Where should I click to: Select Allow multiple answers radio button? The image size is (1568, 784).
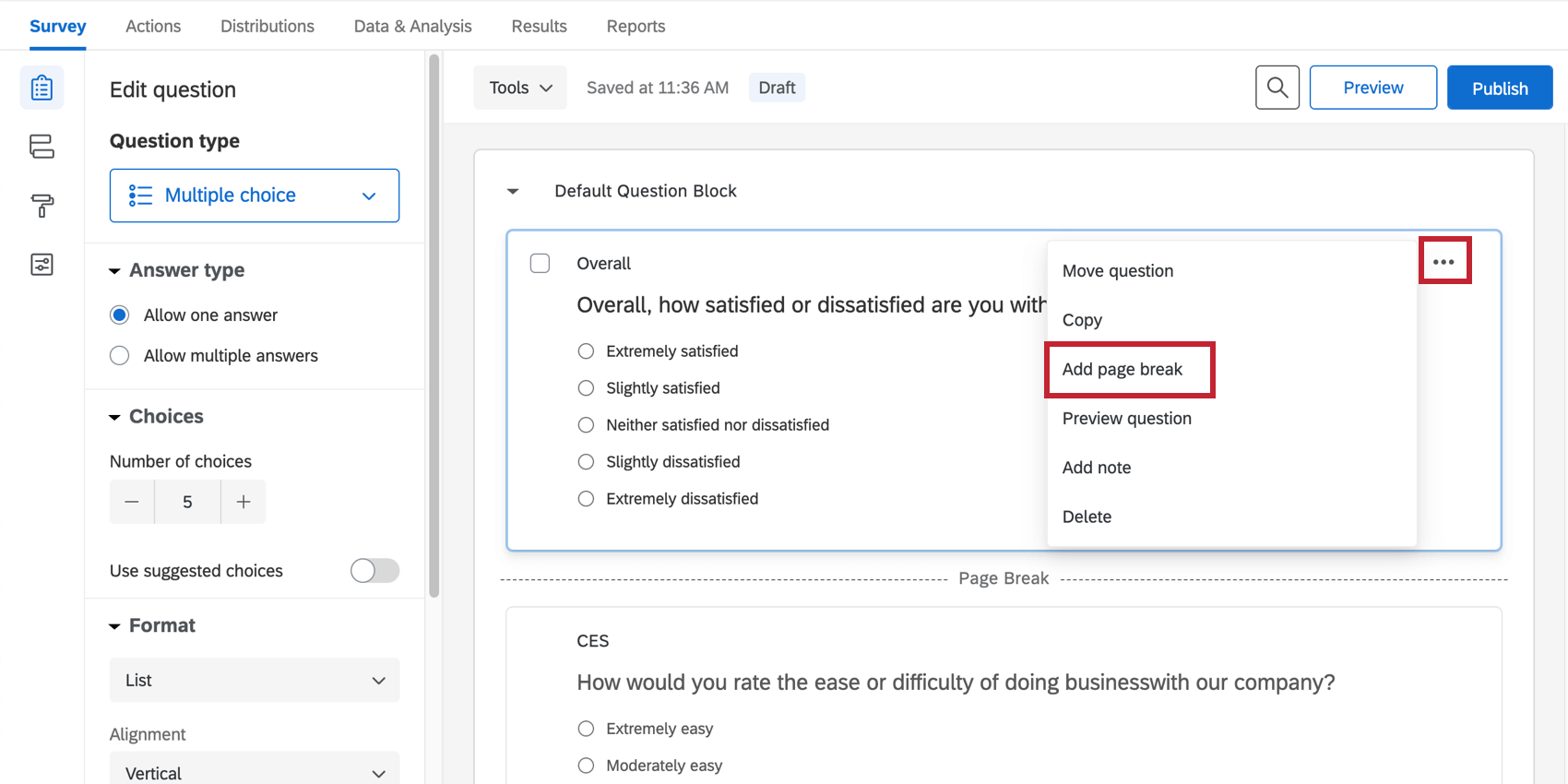point(120,356)
